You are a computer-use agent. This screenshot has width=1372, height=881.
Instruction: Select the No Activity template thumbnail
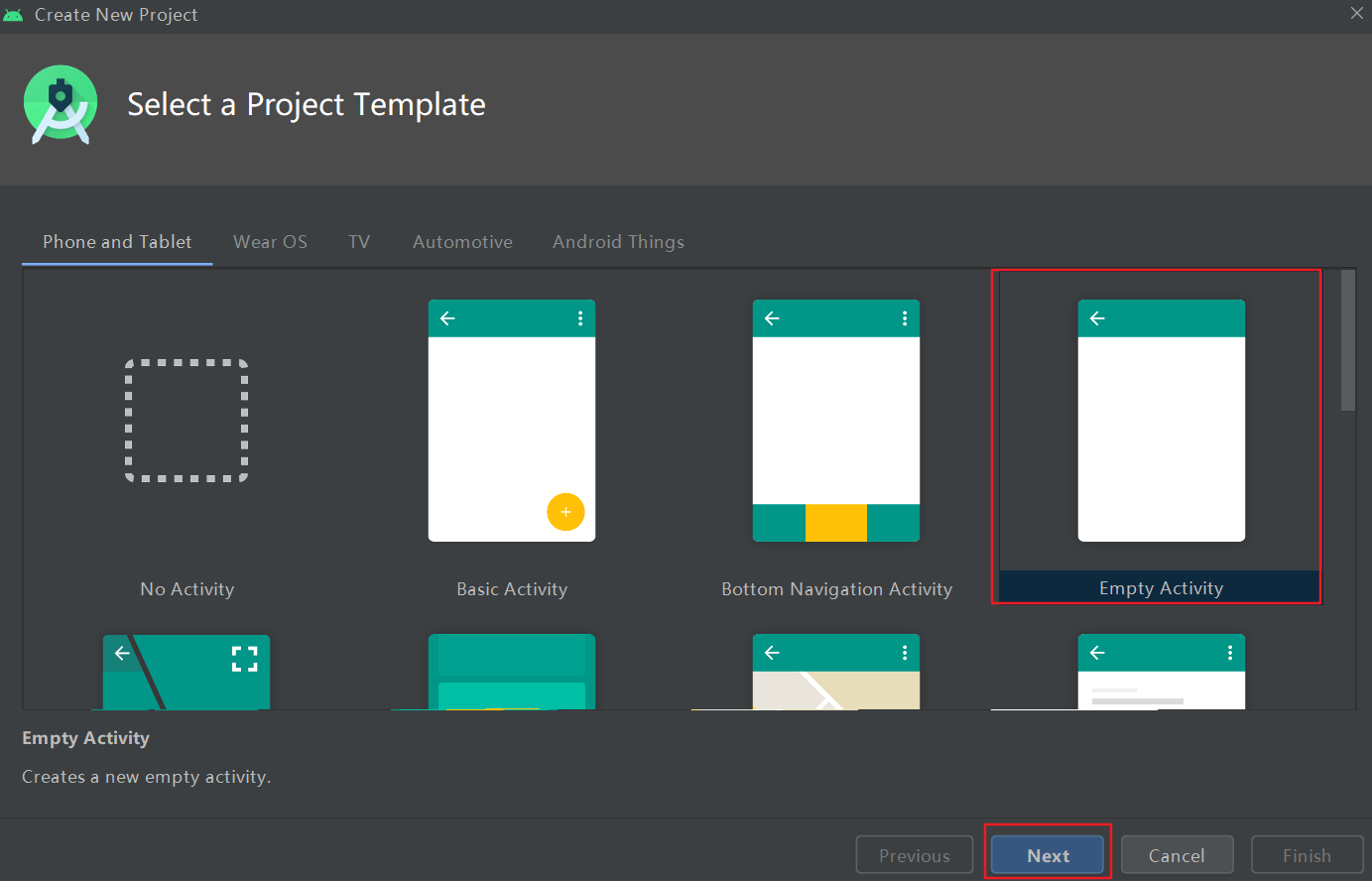coord(187,421)
